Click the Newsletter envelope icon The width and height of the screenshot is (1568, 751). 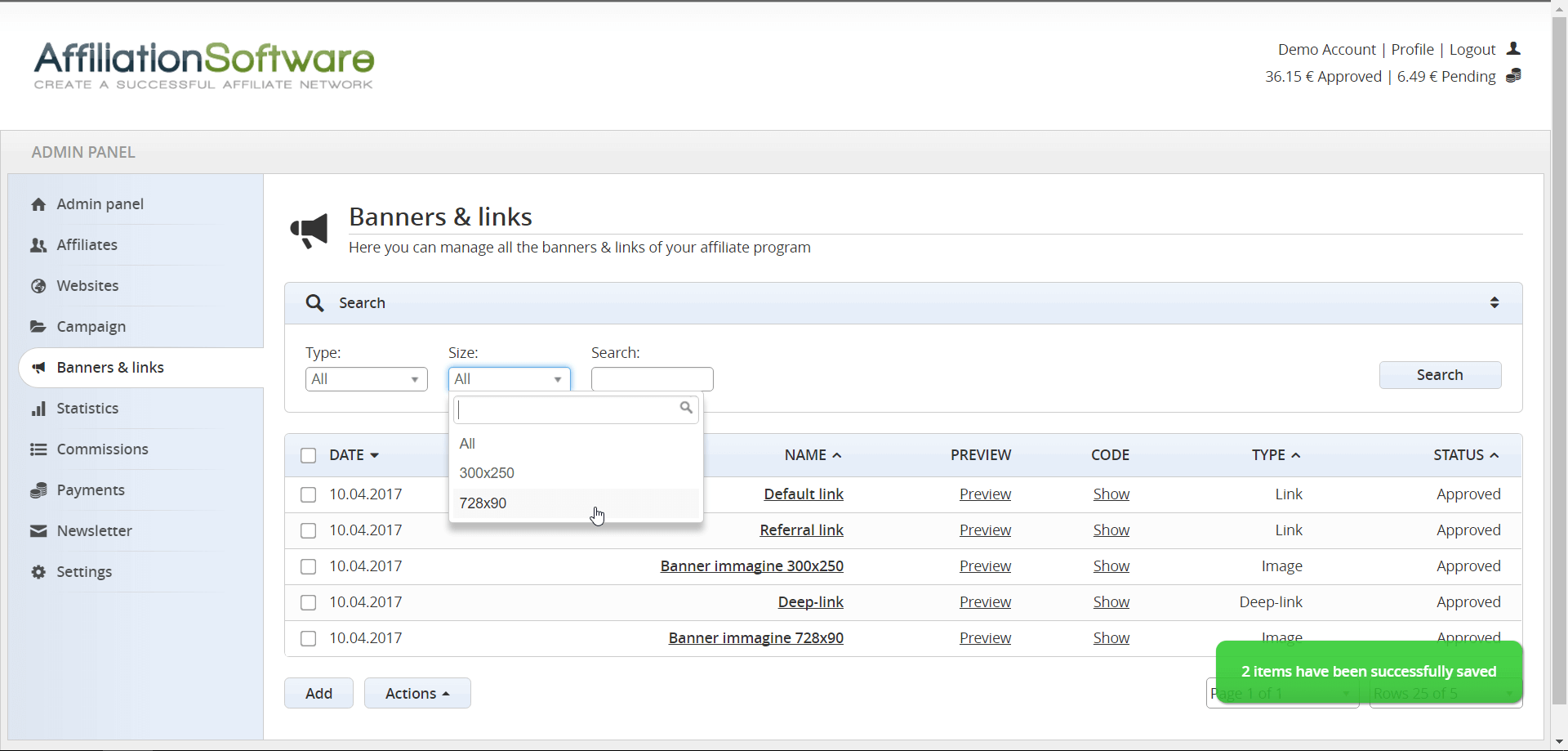click(38, 531)
